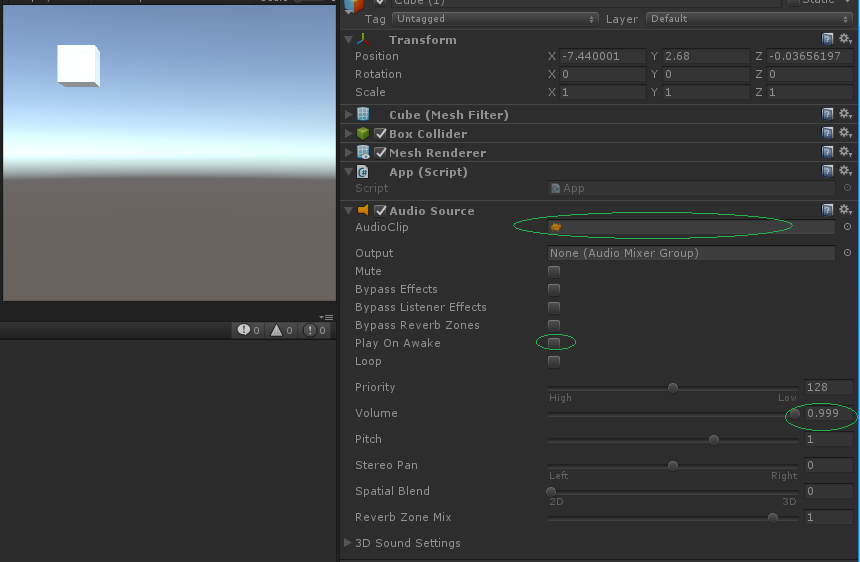Click the Spatial Blend slider handle
Viewport: 860px width, 562px height.
[551, 492]
